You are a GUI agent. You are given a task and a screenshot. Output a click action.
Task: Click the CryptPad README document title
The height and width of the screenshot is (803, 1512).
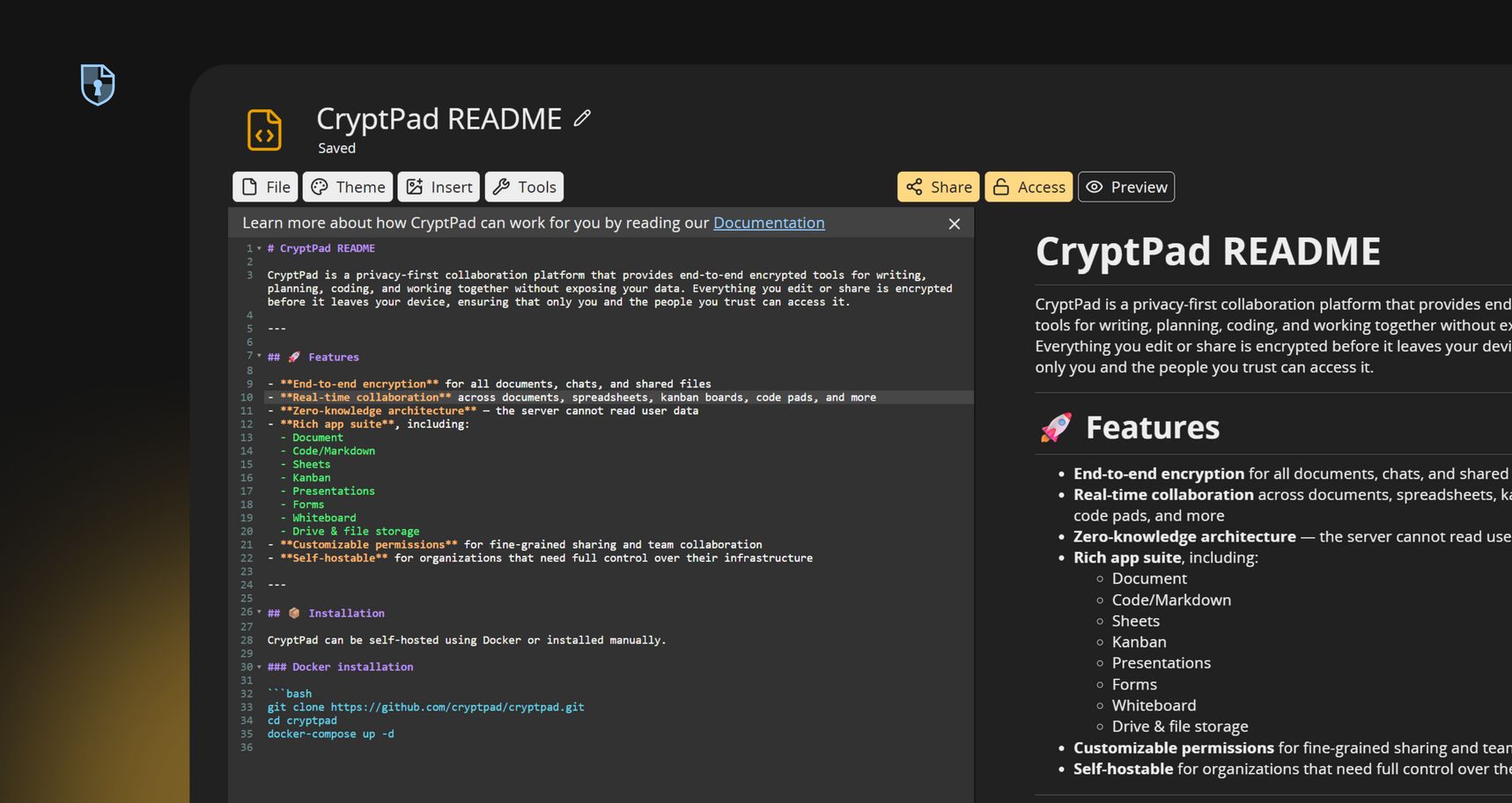click(x=439, y=119)
